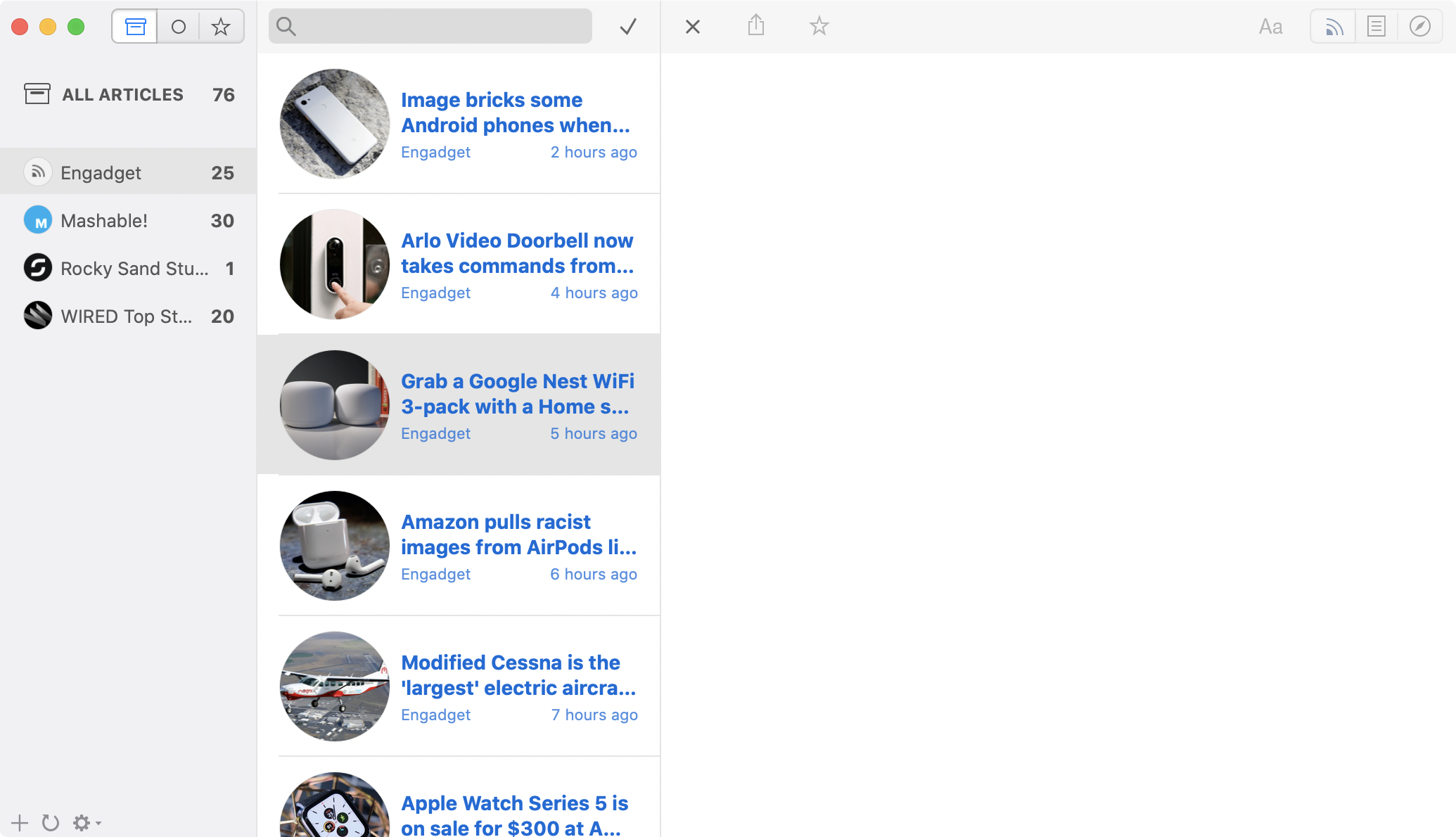Switch to web browser view compass icon

pyautogui.click(x=1420, y=27)
